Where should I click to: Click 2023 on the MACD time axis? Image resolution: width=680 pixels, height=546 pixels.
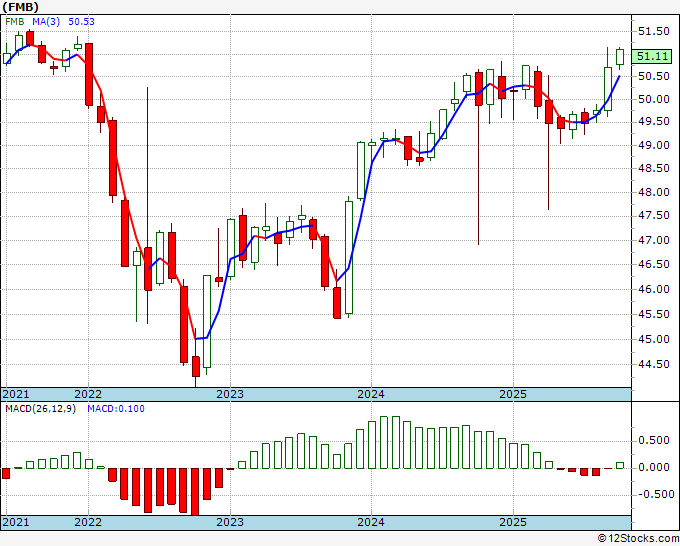tap(230, 522)
